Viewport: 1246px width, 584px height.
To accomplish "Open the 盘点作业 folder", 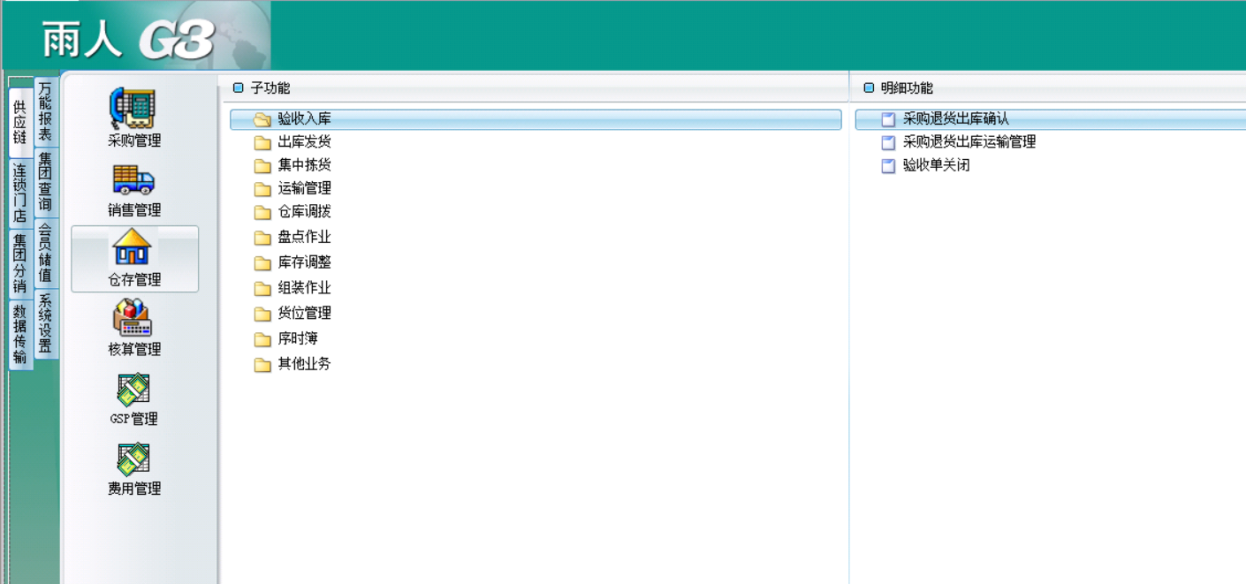I will (292, 238).
